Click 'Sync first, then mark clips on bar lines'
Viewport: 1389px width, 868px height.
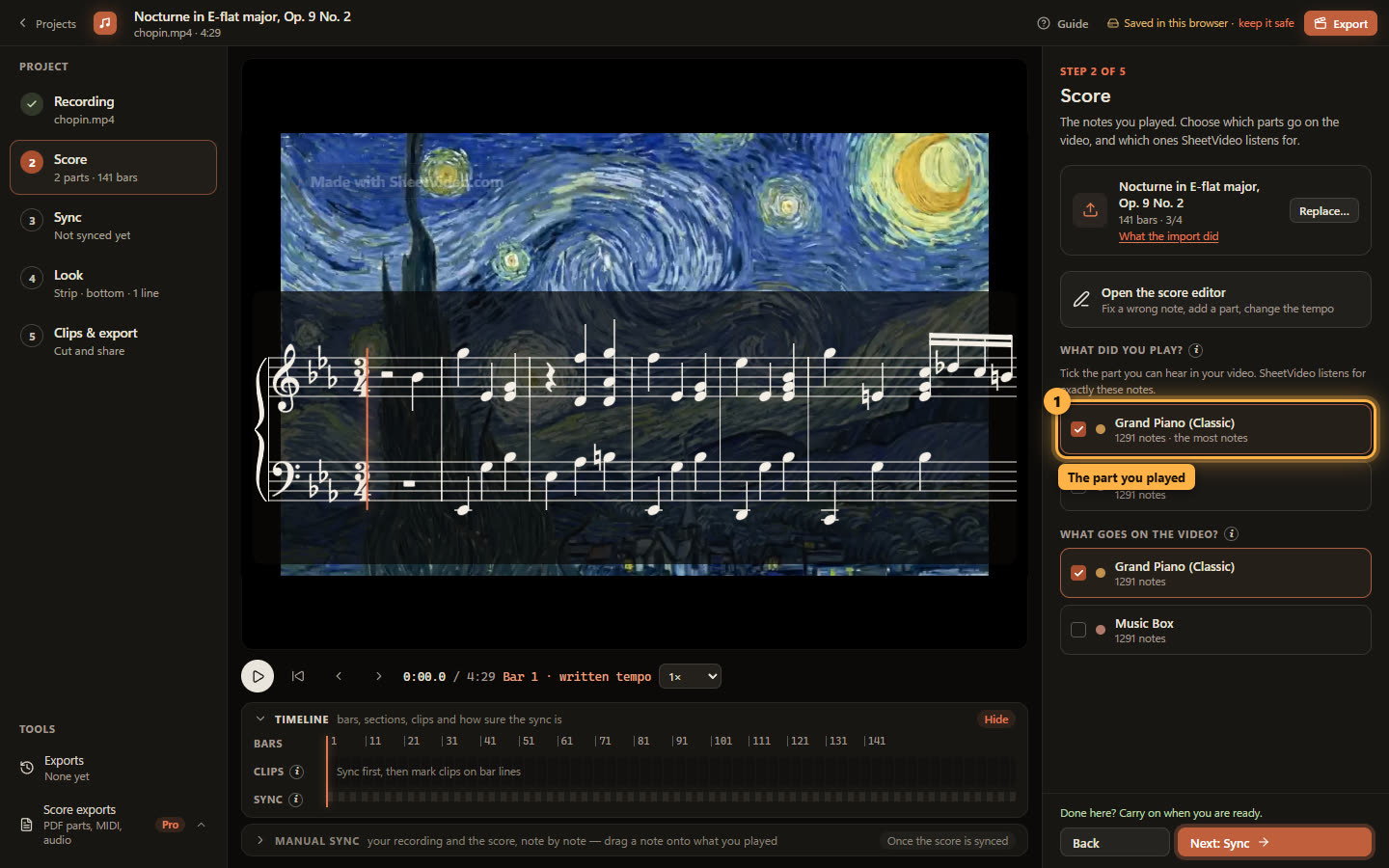[x=428, y=772]
